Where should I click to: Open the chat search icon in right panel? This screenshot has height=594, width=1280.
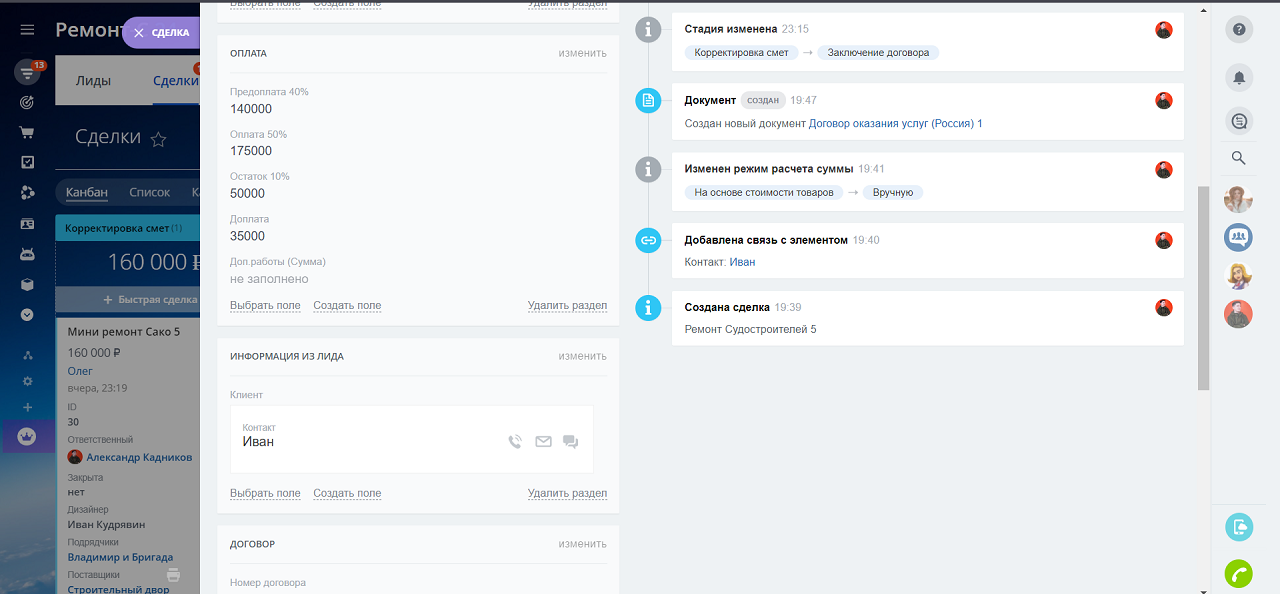point(1239,121)
